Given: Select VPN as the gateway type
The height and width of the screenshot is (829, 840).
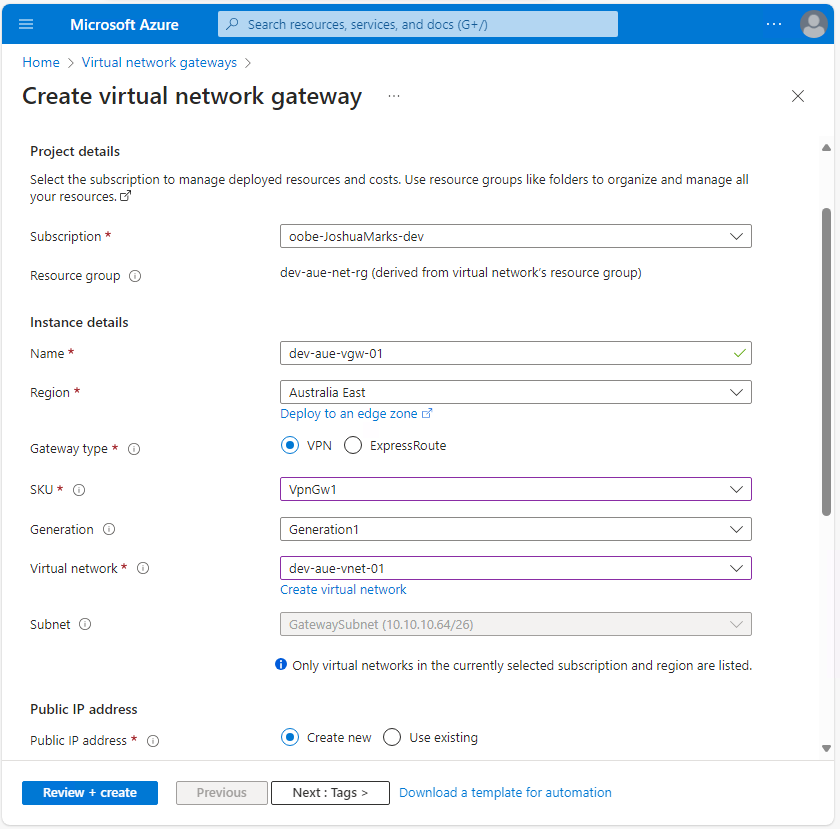Looking at the screenshot, I should [x=289, y=445].
